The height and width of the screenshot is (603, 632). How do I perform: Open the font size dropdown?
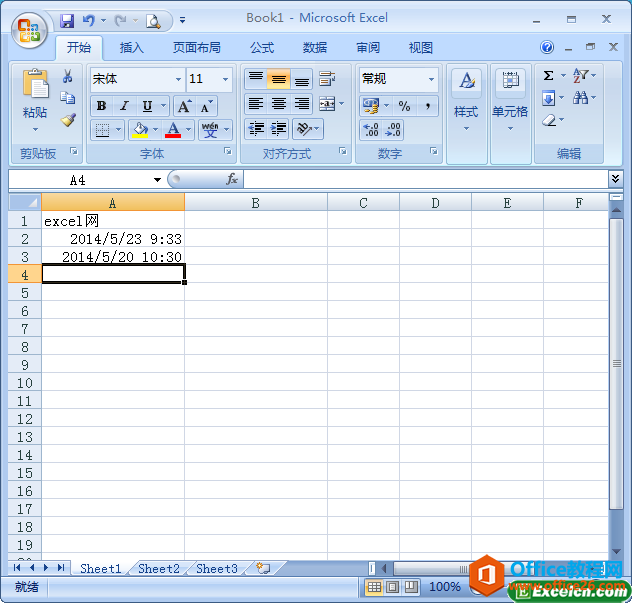pyautogui.click(x=225, y=79)
